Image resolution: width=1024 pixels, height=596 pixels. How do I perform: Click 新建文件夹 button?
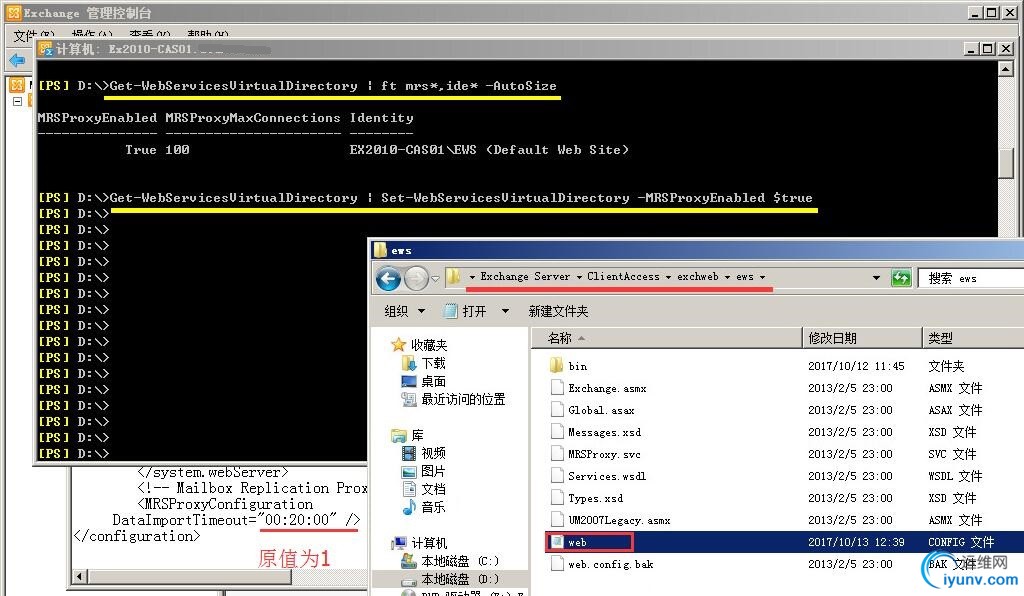pos(558,311)
